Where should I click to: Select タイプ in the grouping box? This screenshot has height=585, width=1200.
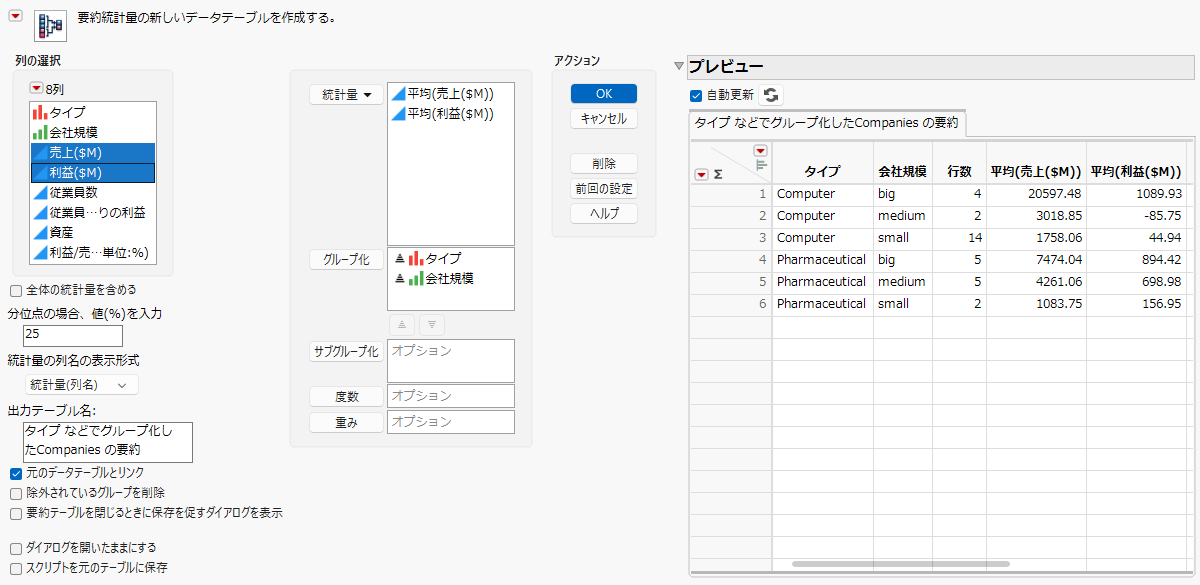(450, 259)
